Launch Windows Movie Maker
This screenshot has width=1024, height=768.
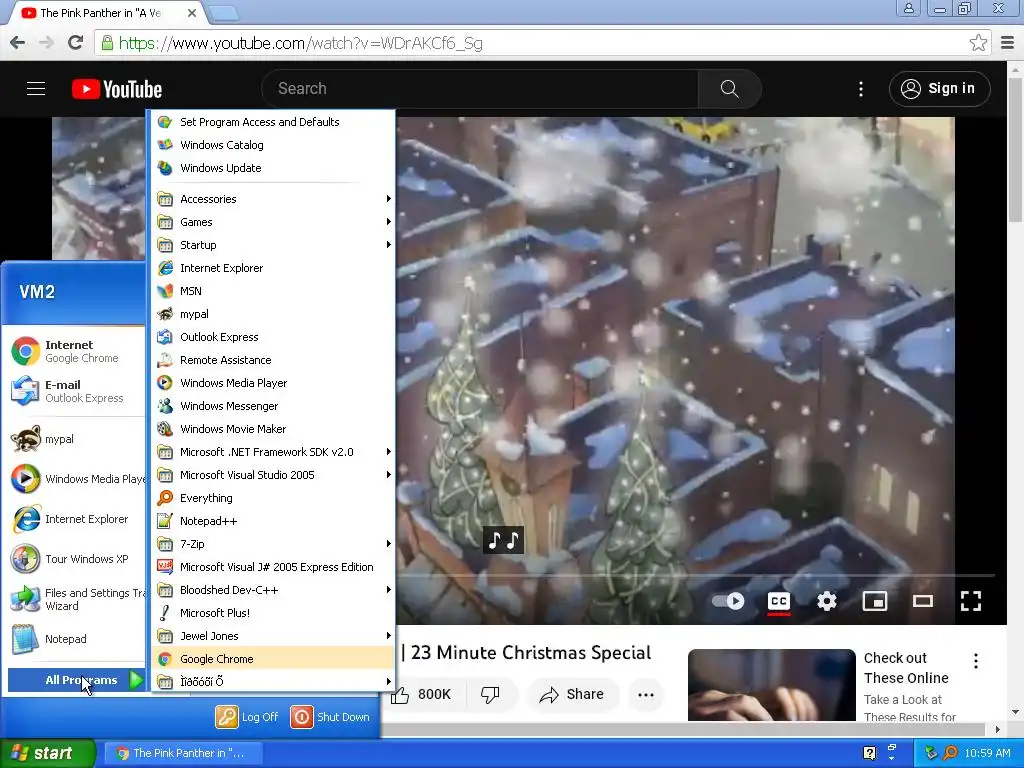pyautogui.click(x=273, y=429)
